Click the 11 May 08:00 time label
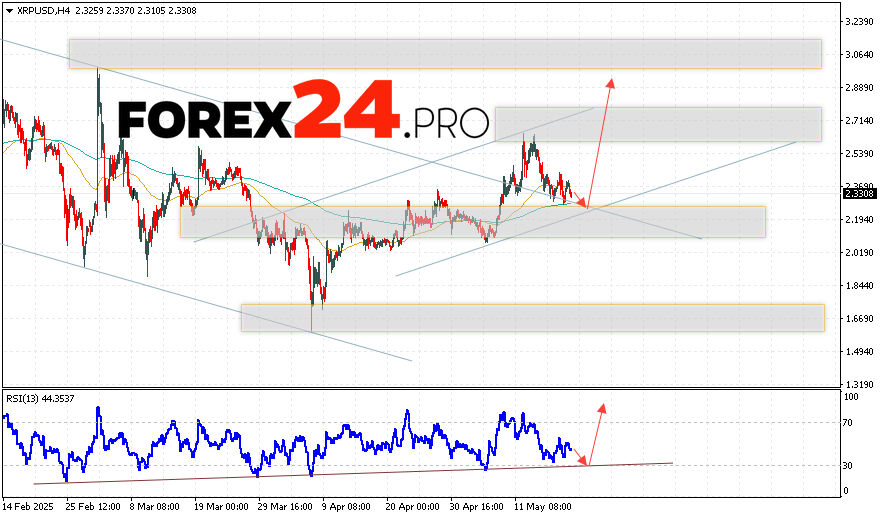This screenshot has width=881, height=518. click(x=544, y=507)
